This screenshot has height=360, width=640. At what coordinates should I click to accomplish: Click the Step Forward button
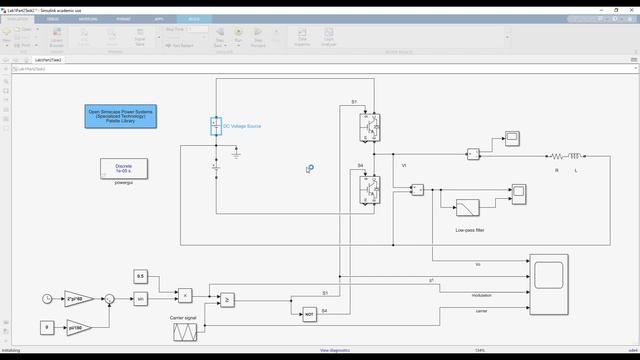(258, 37)
